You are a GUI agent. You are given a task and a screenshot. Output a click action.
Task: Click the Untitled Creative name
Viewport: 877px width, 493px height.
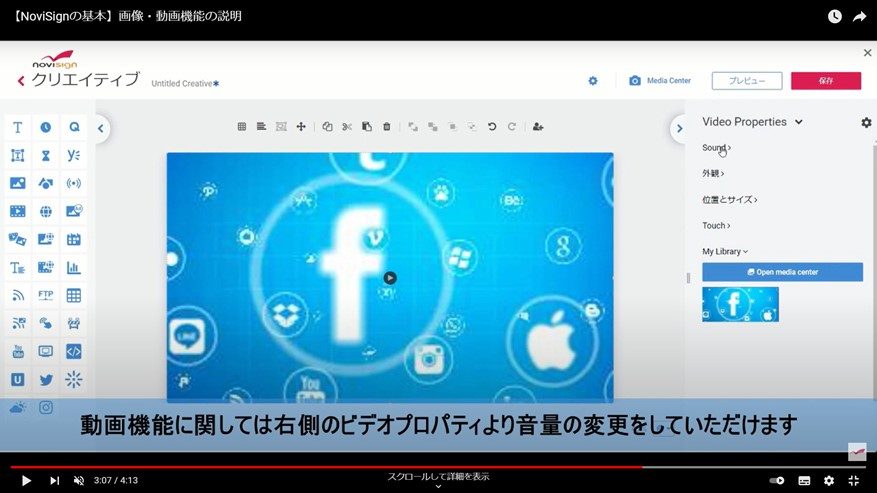click(x=182, y=83)
